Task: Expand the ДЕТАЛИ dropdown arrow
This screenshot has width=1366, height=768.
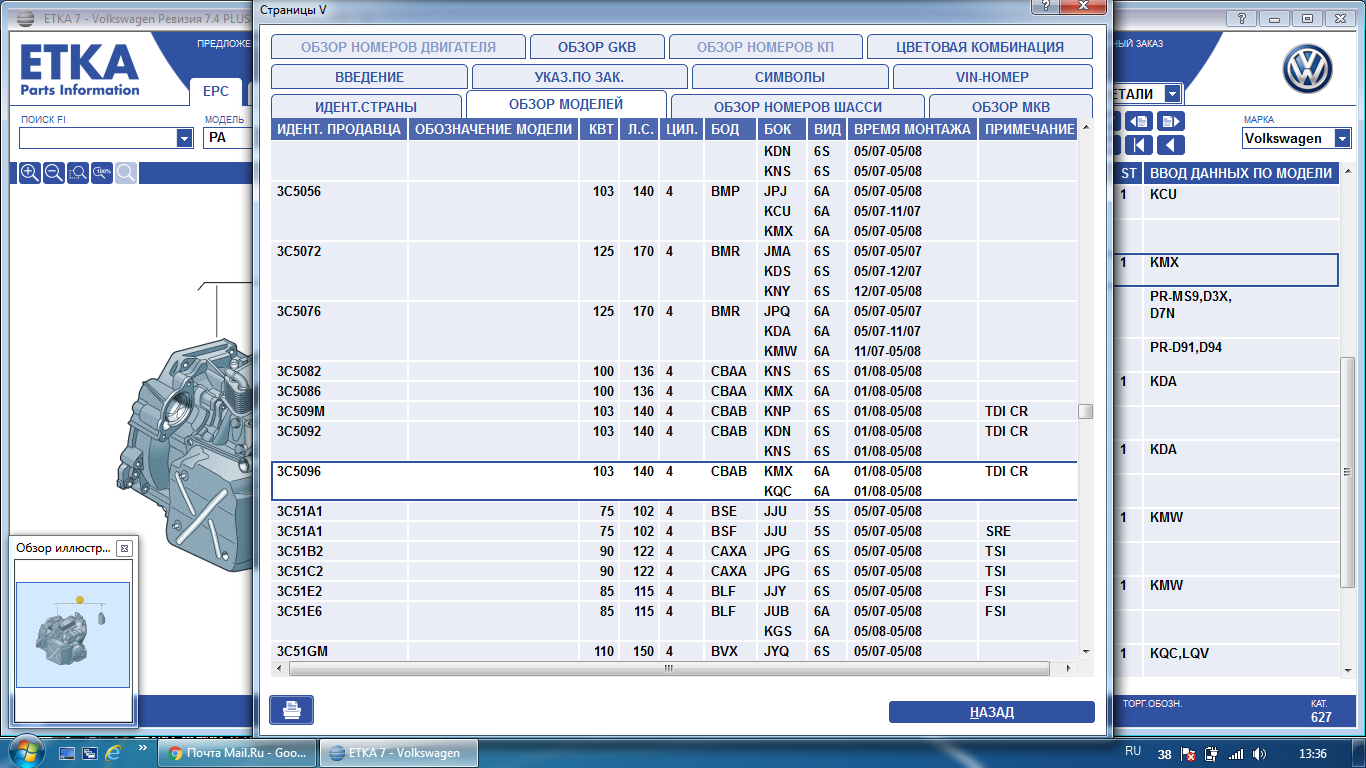Action: click(1171, 94)
